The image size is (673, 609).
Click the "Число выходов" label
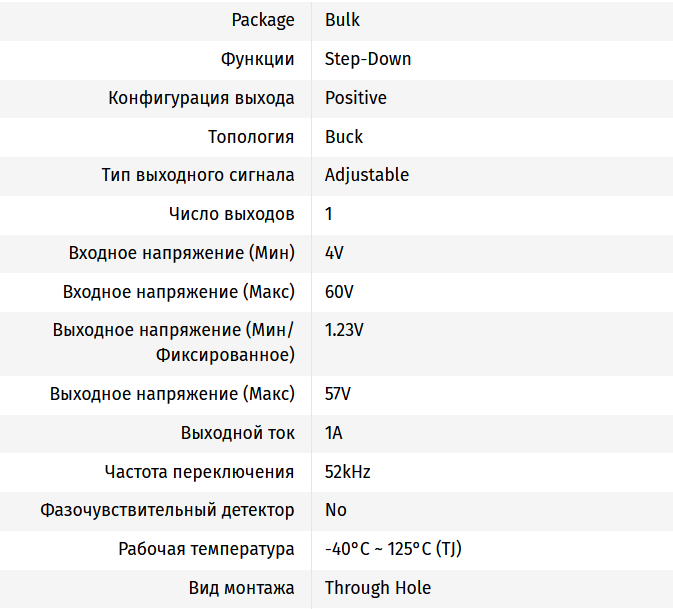232,214
